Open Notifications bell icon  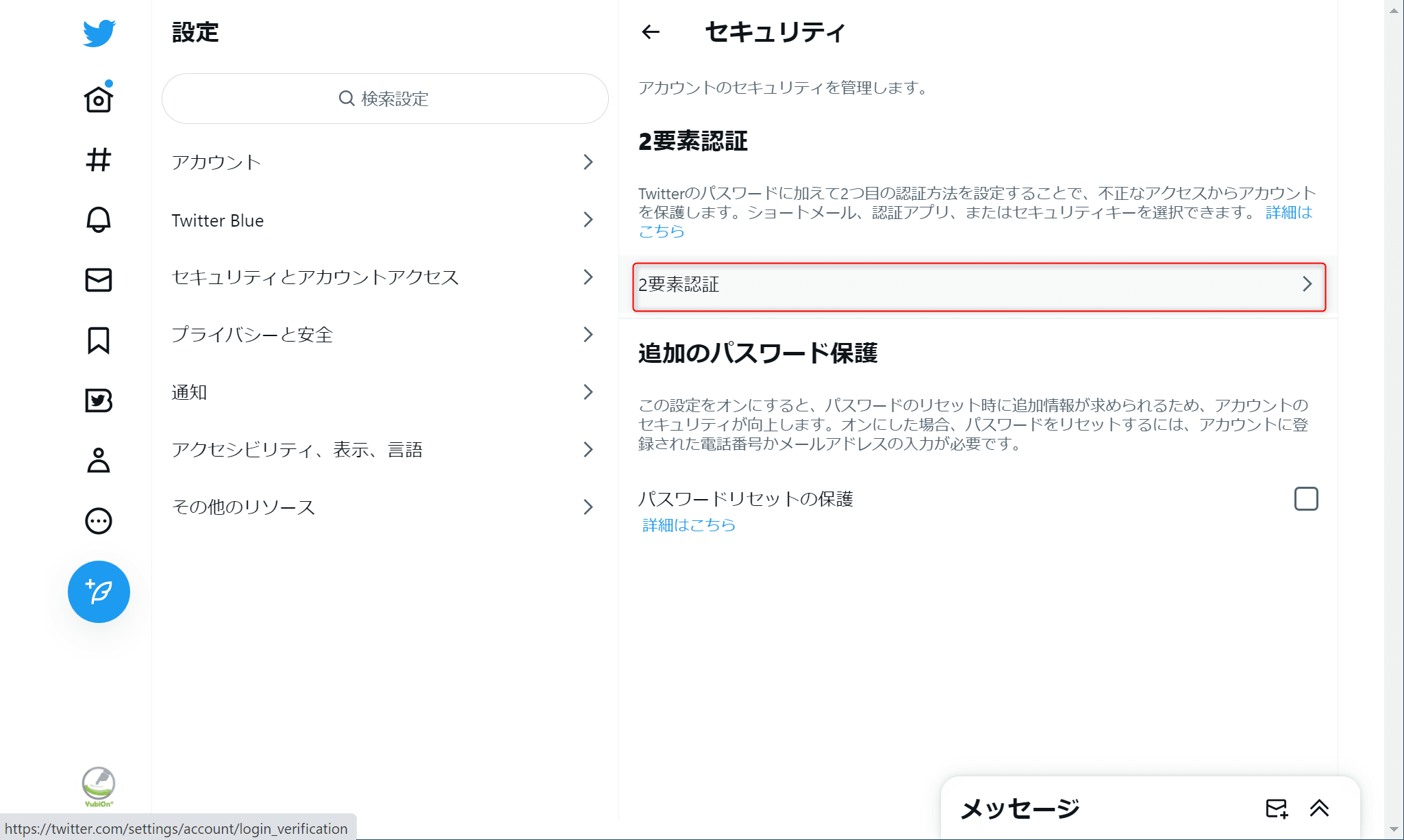pos(99,220)
